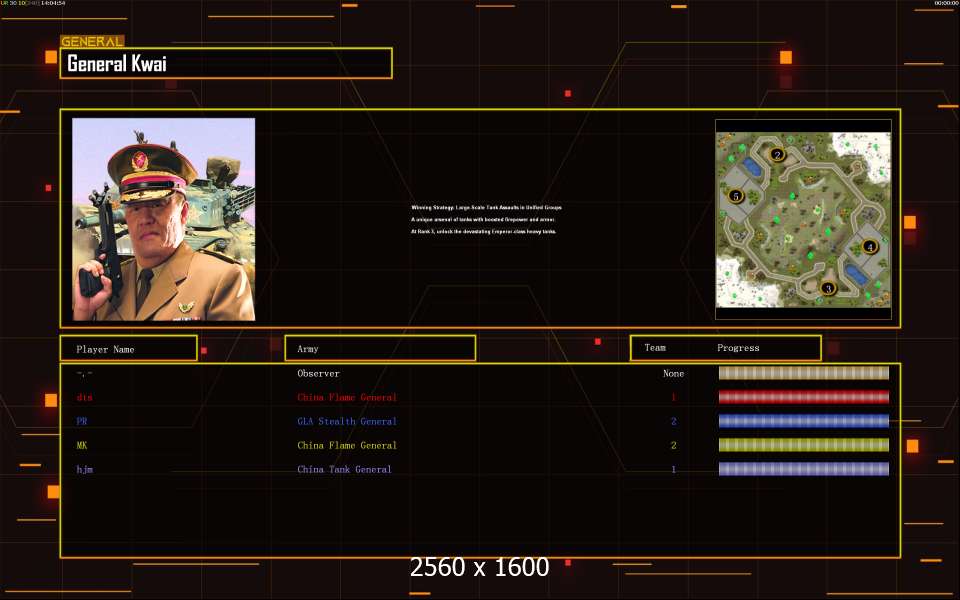The image size is (960, 600).
Task: Click the Observer entry in Army column
Action: click(318, 373)
